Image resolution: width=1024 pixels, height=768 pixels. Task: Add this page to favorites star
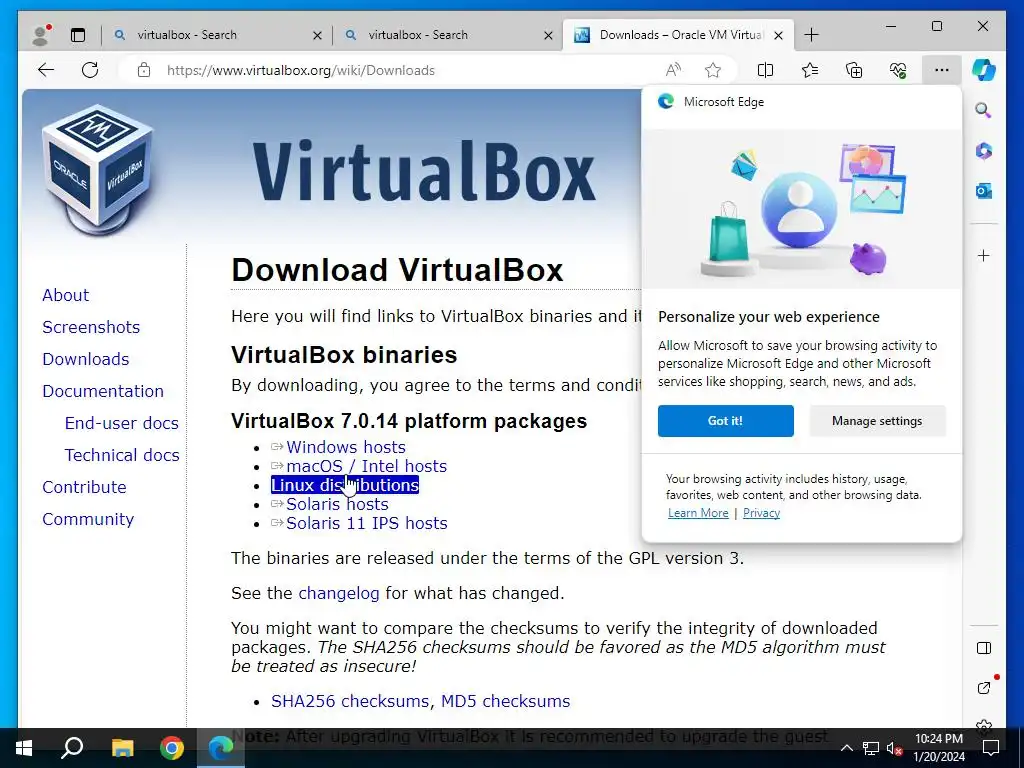click(712, 70)
